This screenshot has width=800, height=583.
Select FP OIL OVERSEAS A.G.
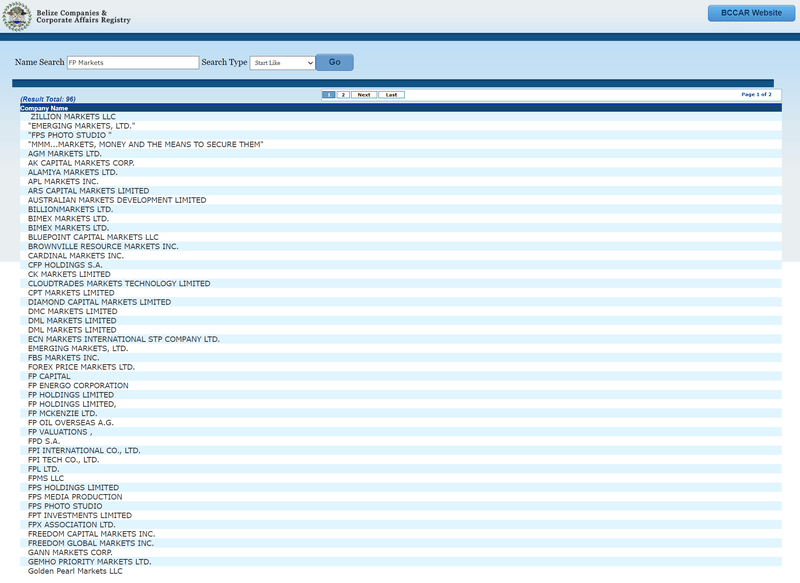click(x=71, y=423)
